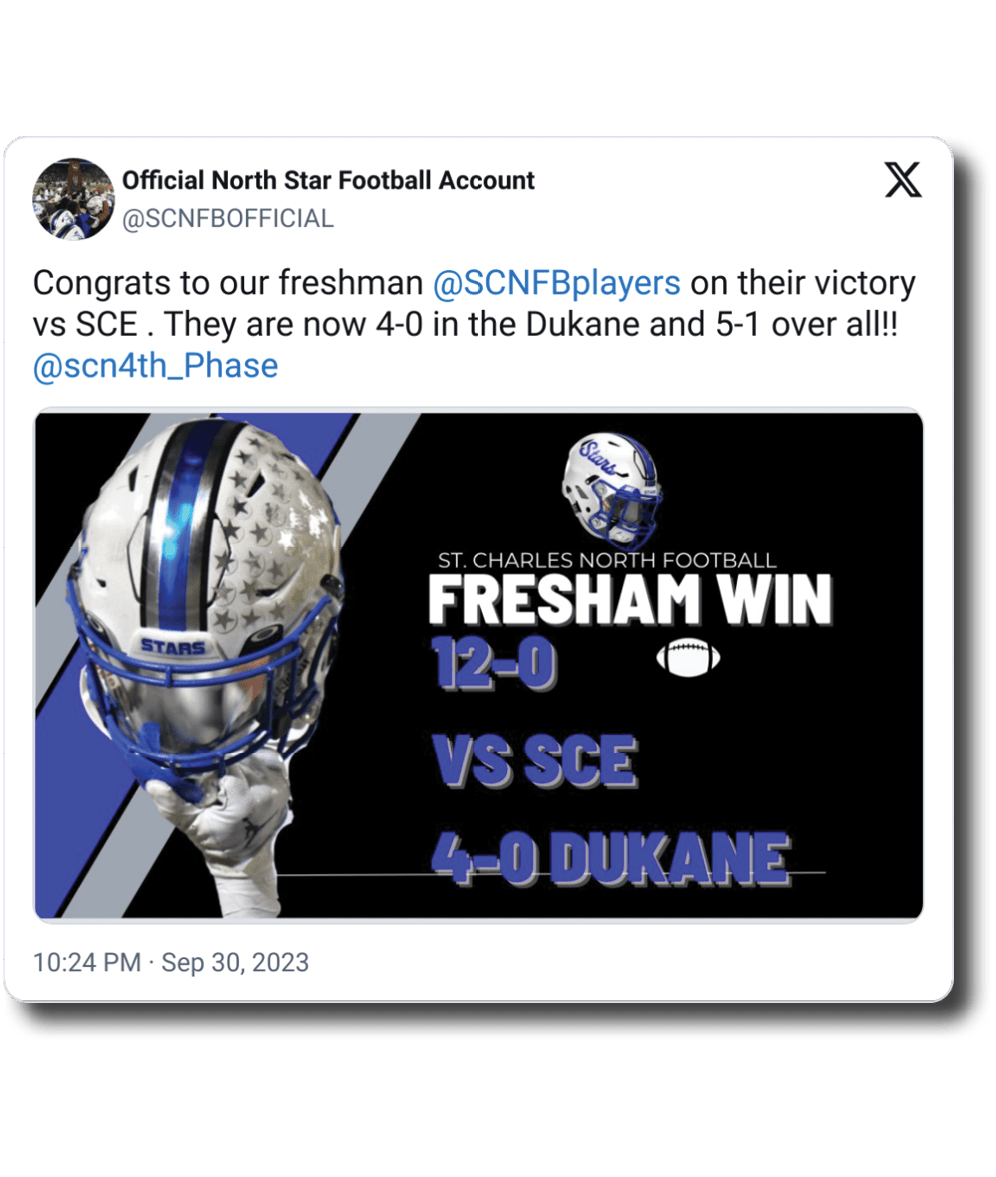Viewport: 996px width, 1177px height.
Task: Click the Official North Star Football Account name
Action: (x=328, y=181)
